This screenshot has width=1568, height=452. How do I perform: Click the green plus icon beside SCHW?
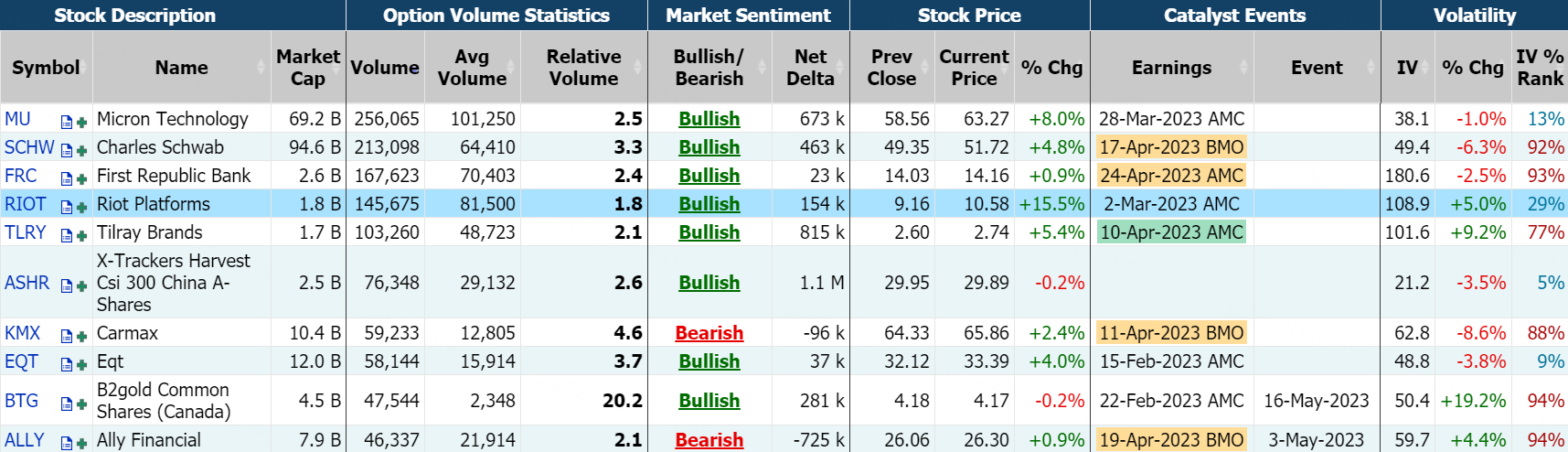pyautogui.click(x=81, y=150)
